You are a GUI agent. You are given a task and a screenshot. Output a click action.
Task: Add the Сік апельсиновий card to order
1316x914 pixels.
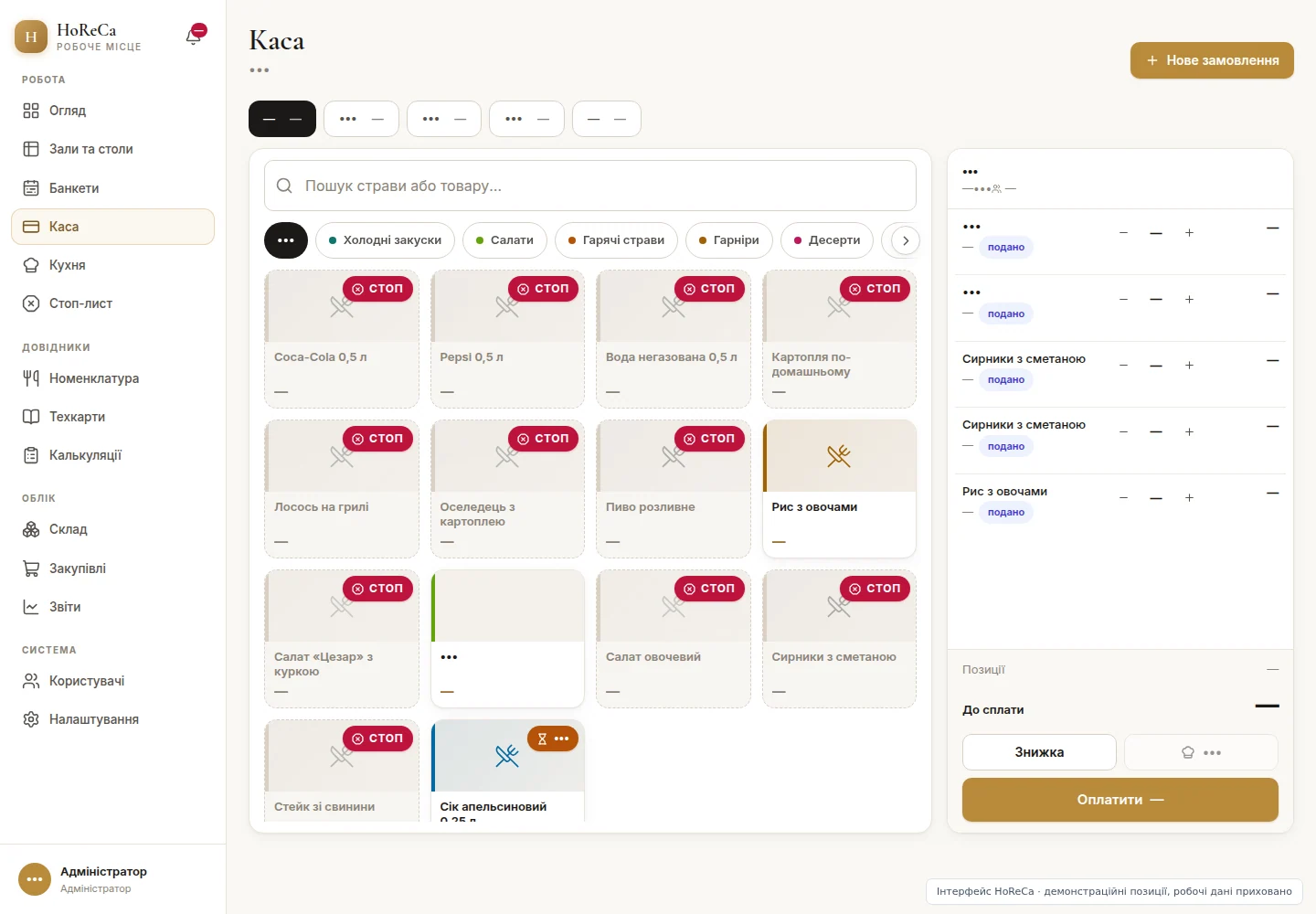coord(507,770)
